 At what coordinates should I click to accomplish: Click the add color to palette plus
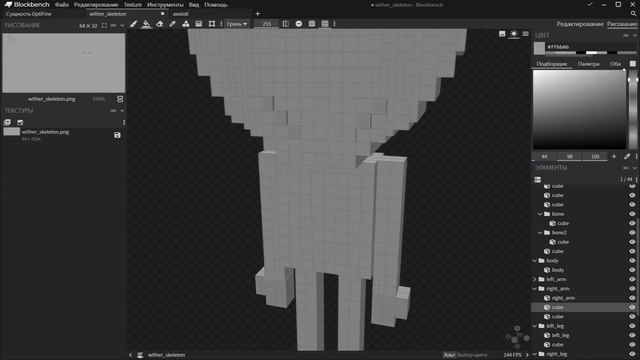point(614,156)
